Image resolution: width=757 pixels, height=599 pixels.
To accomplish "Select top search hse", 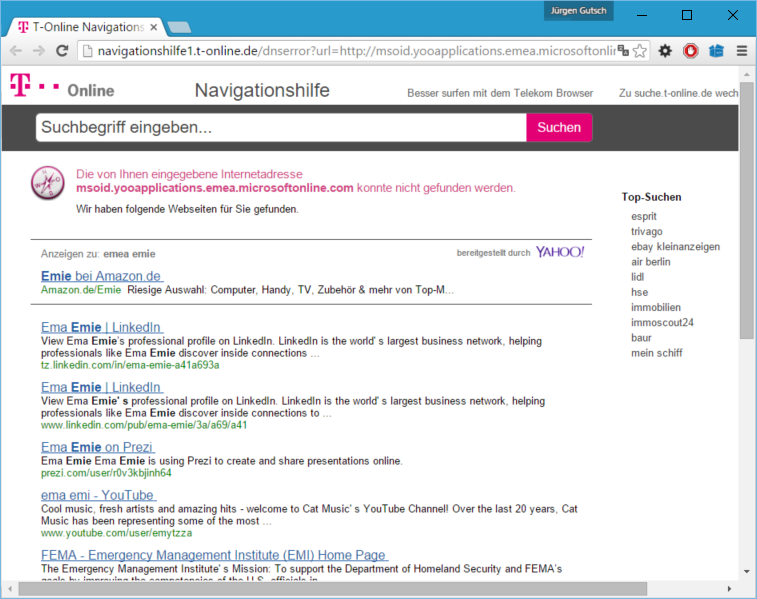I will 639,293.
